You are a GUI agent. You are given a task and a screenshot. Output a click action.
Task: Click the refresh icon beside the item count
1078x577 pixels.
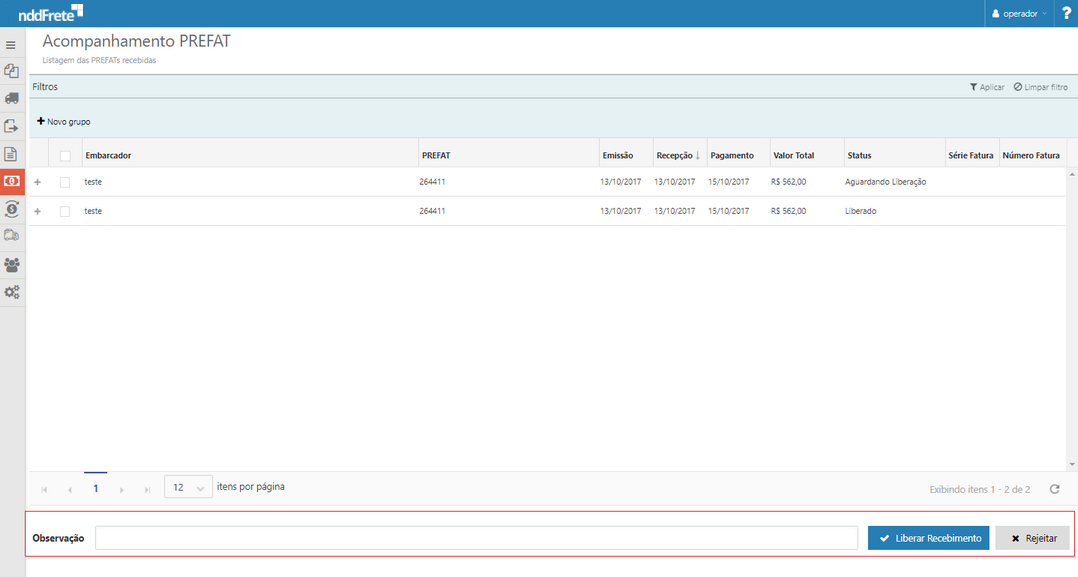(1054, 489)
